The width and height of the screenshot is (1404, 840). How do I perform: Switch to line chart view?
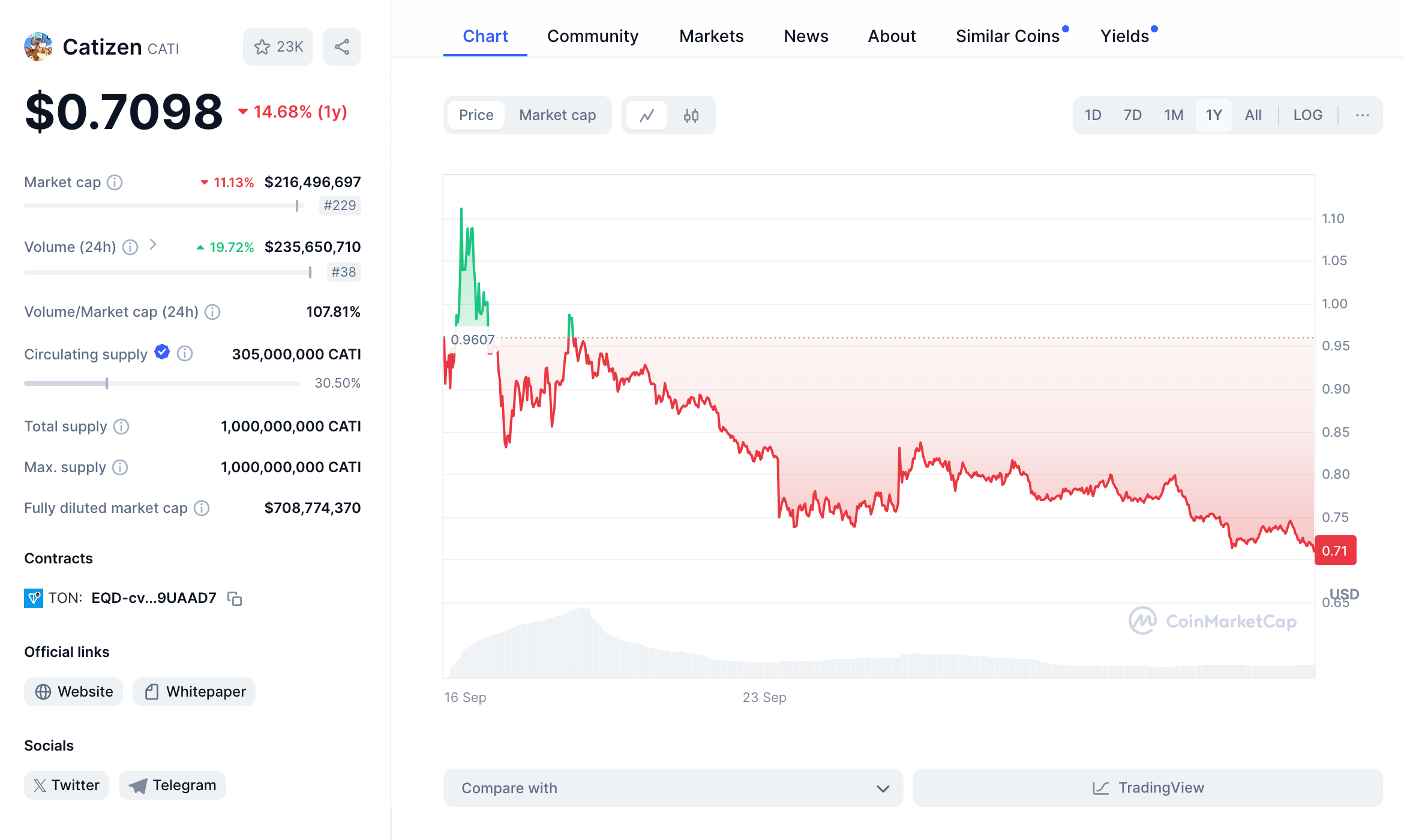[x=647, y=115]
